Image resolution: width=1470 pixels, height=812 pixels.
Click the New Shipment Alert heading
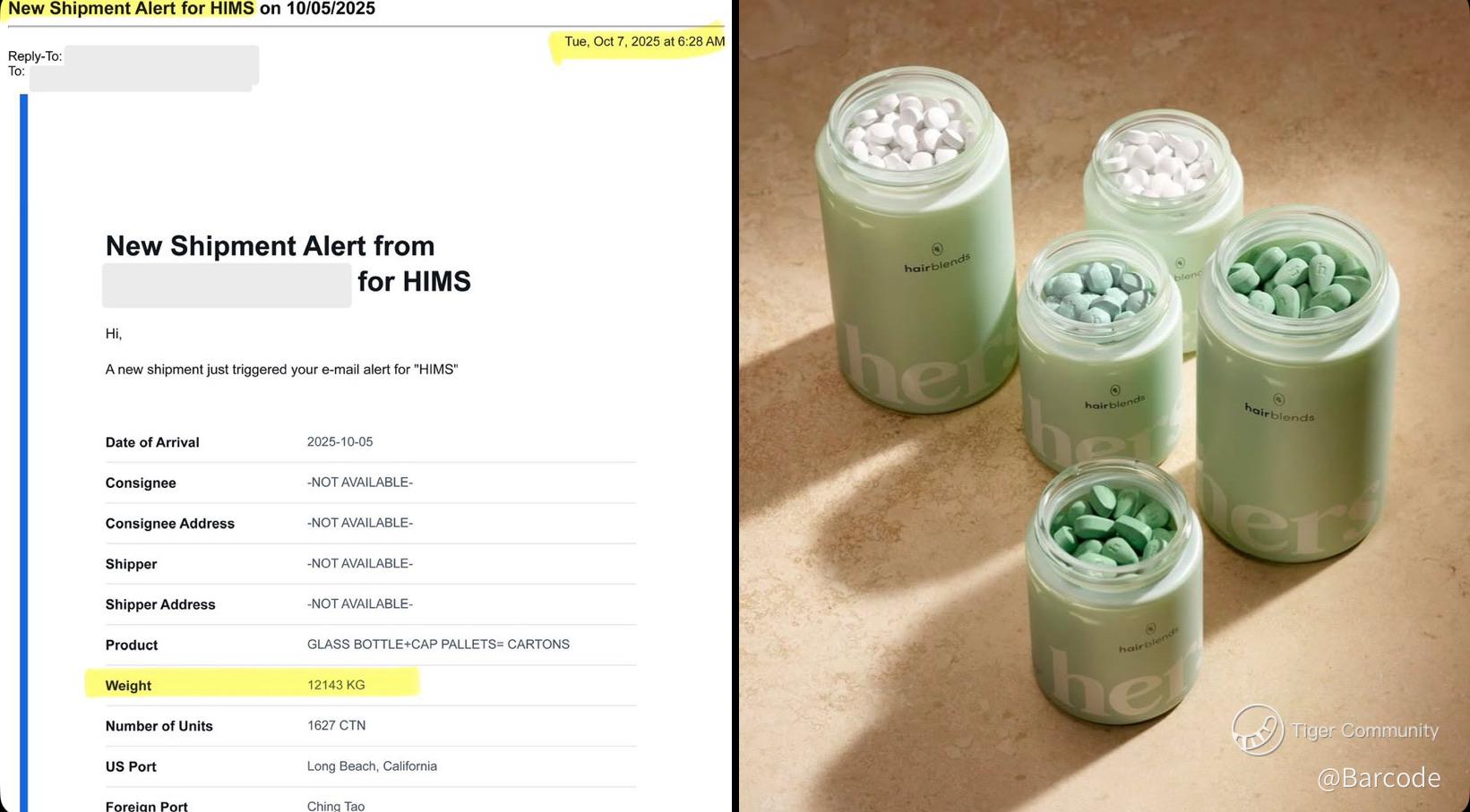(x=270, y=245)
